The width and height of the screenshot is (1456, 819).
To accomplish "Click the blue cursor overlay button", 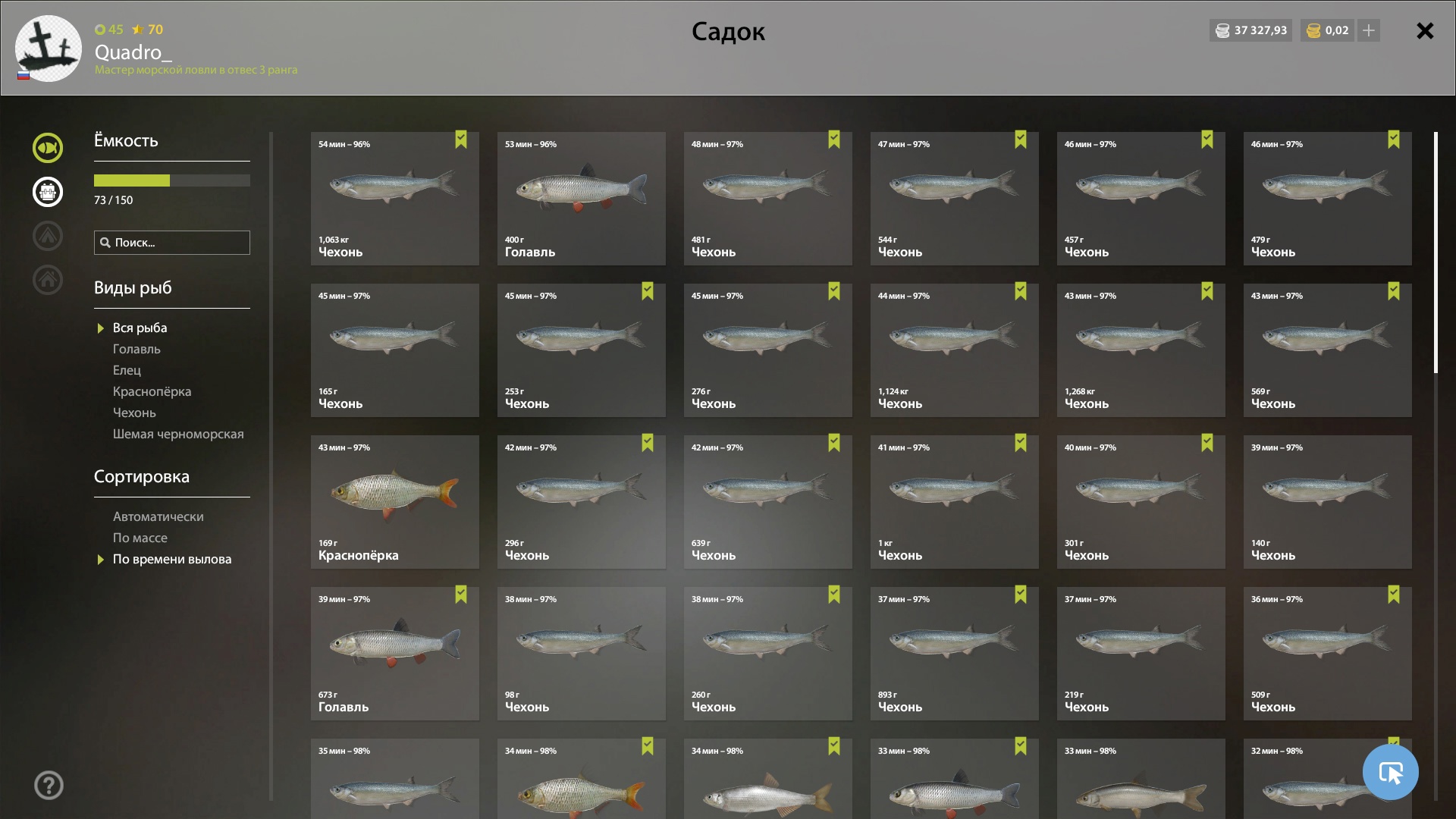I will [1390, 772].
